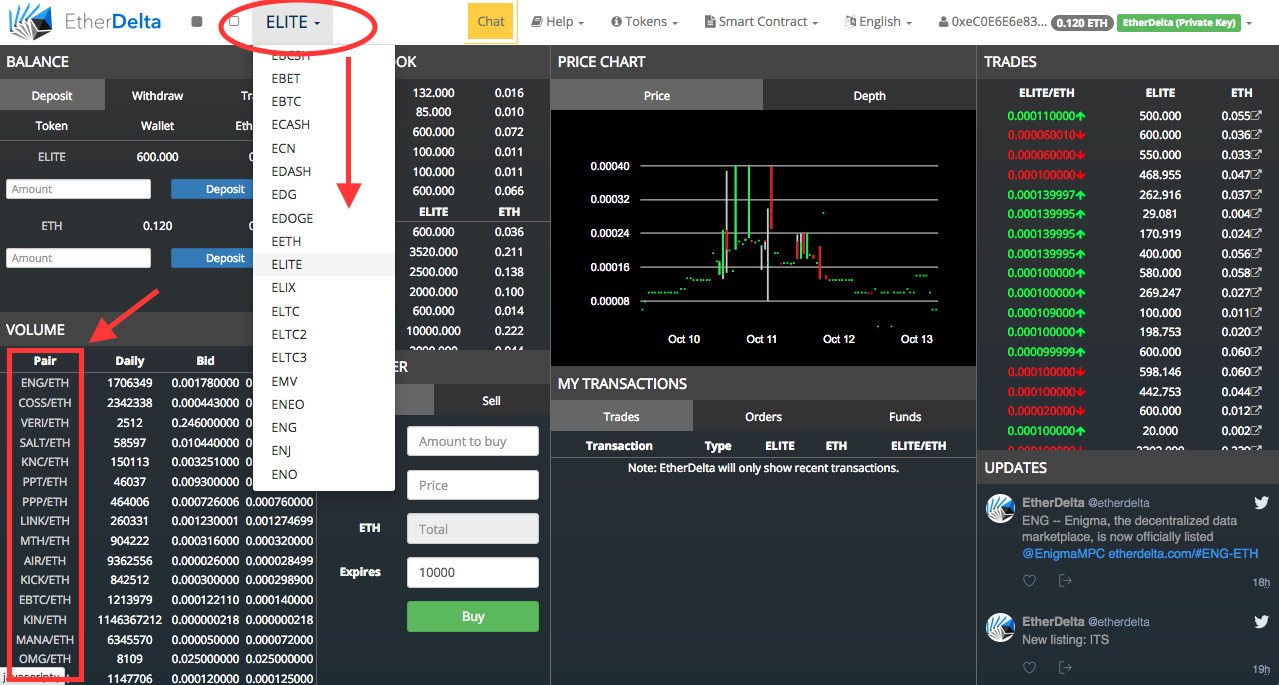Open the etherdelta.com/#ENG-ETH link

pyautogui.click(x=1183, y=553)
